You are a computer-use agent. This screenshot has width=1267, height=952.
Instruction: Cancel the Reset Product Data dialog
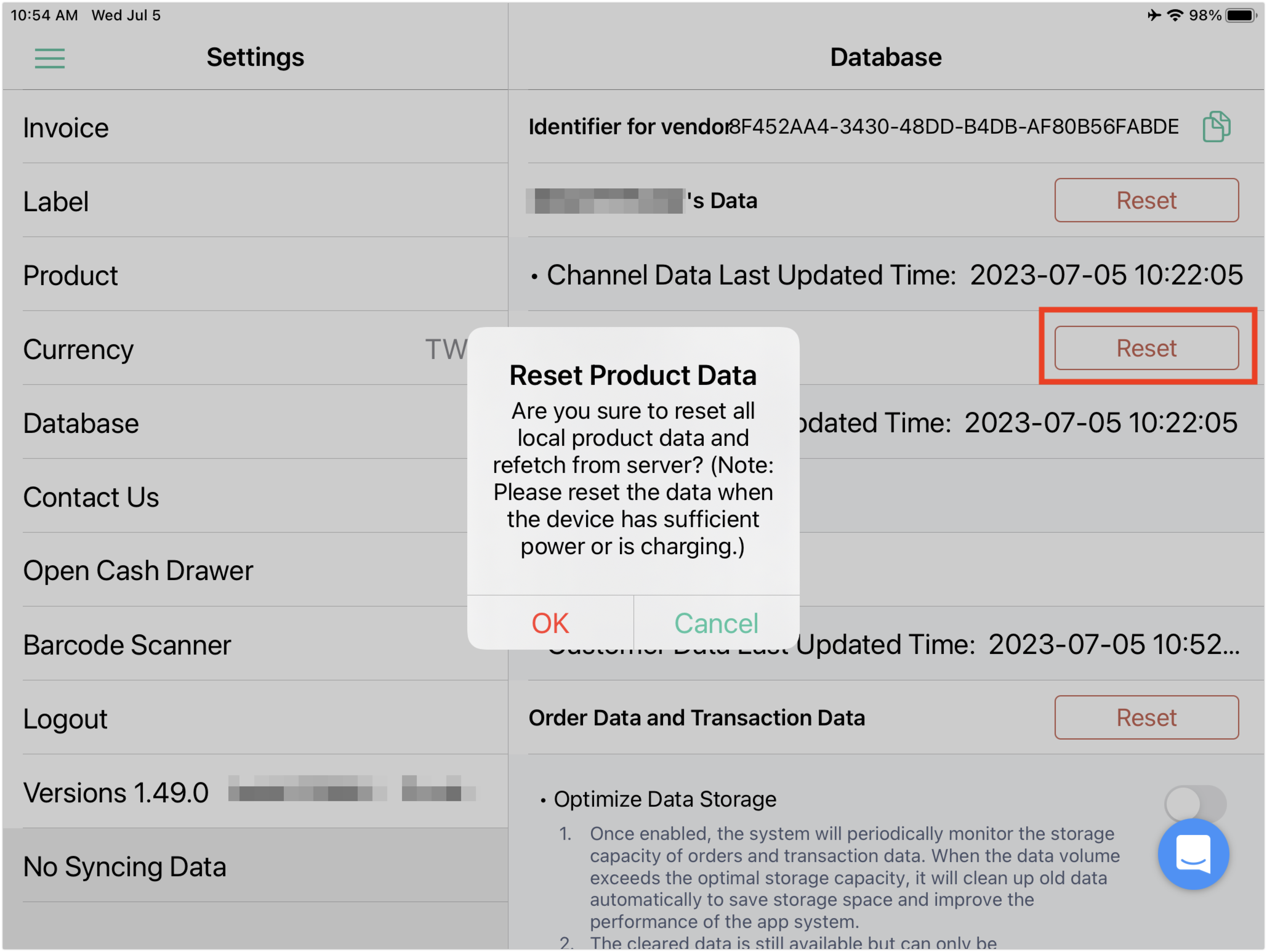tap(717, 623)
